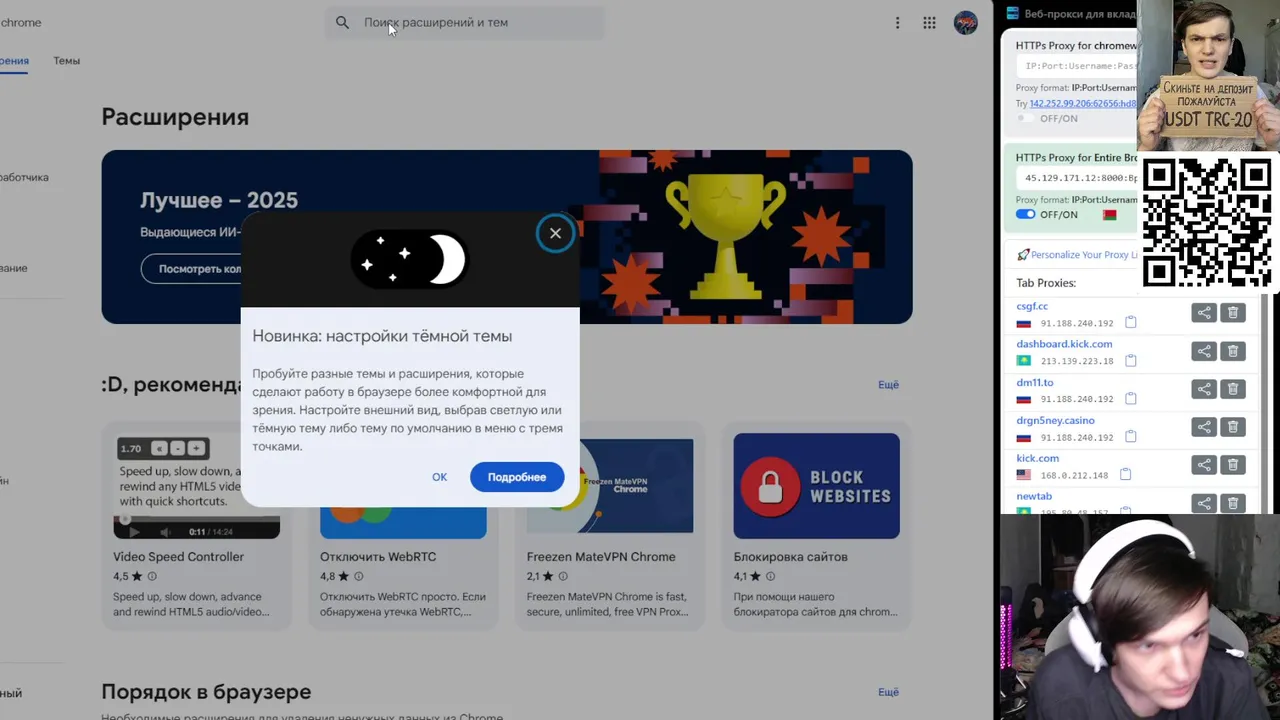
Task: Open the kick.com proxy entry
Action: pyautogui.click(x=1037, y=458)
